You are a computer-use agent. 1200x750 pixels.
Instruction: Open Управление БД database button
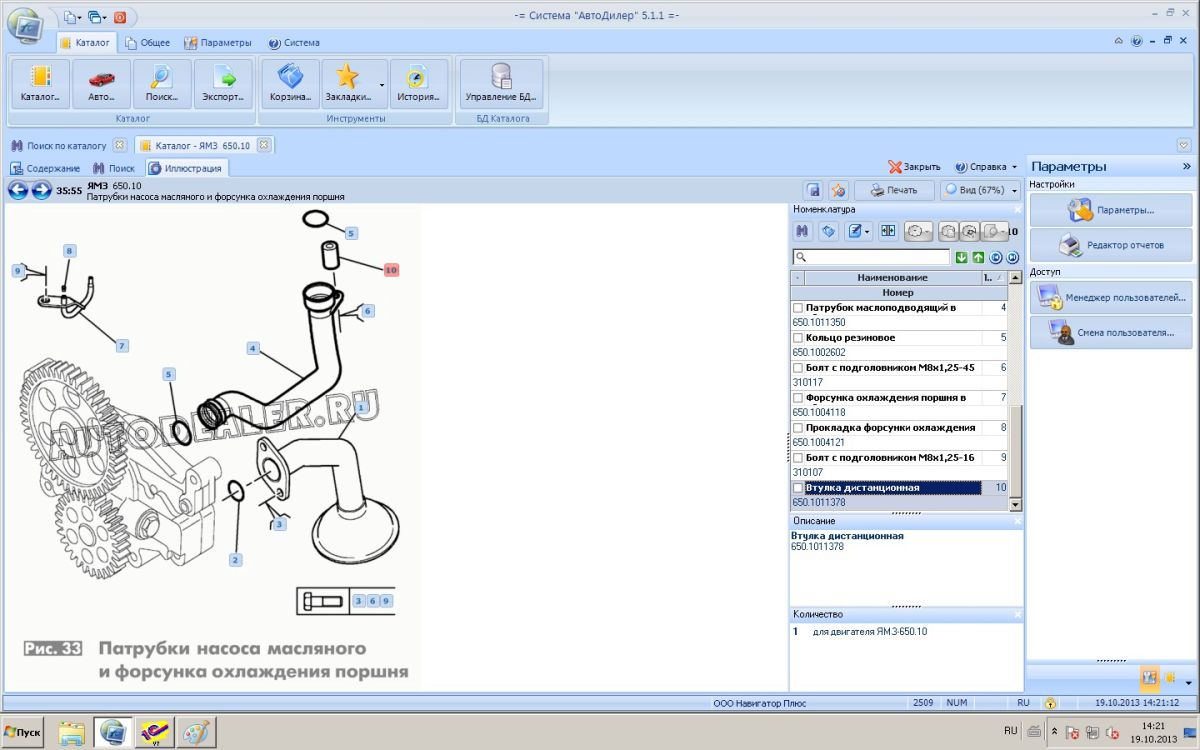pos(501,84)
